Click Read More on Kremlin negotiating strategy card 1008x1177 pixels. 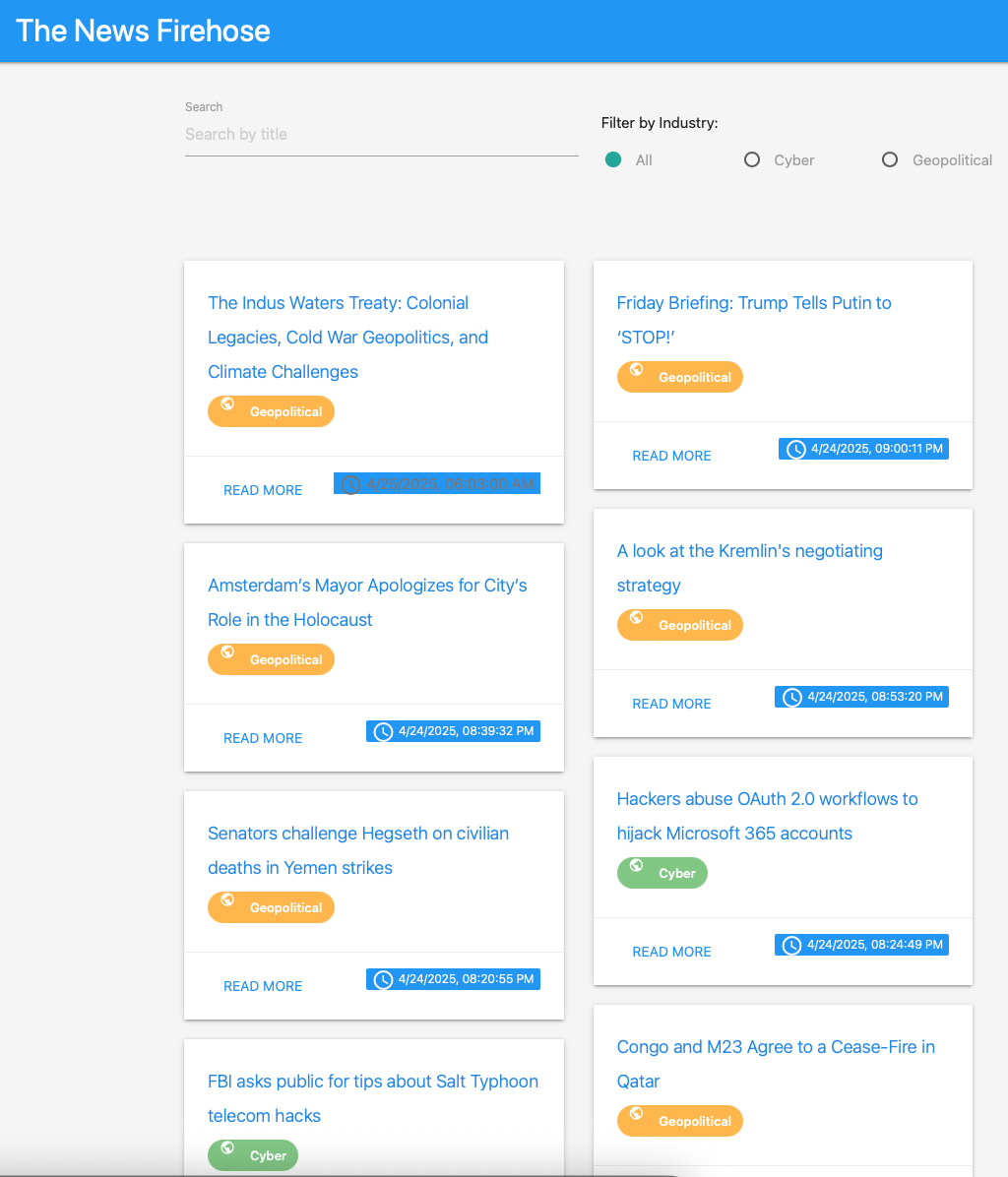click(x=671, y=704)
